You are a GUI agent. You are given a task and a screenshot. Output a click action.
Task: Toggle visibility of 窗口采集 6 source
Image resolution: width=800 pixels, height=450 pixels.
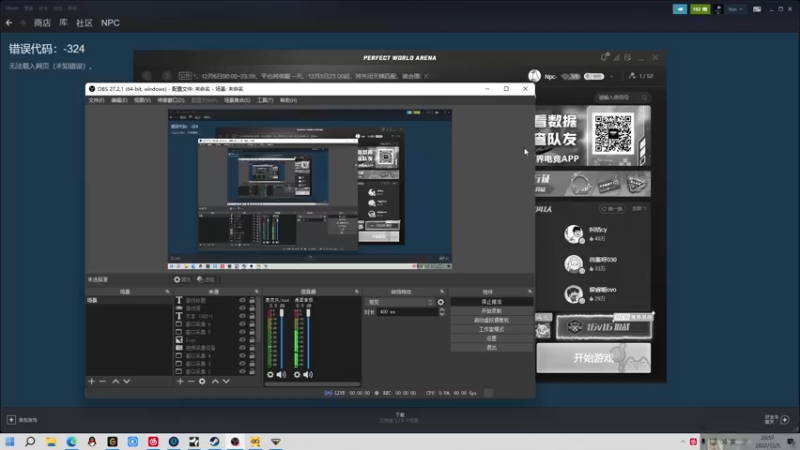(x=242, y=324)
